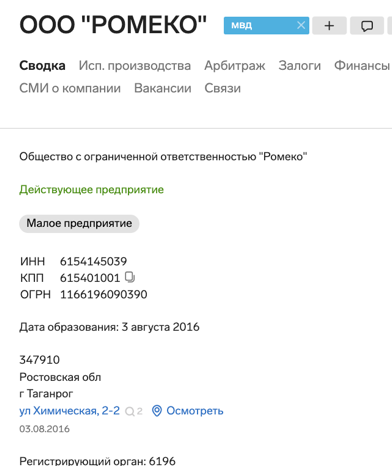The width and height of the screenshot is (392, 466).
Task: Select the ИНН number 6154145039
Action: tap(93, 261)
